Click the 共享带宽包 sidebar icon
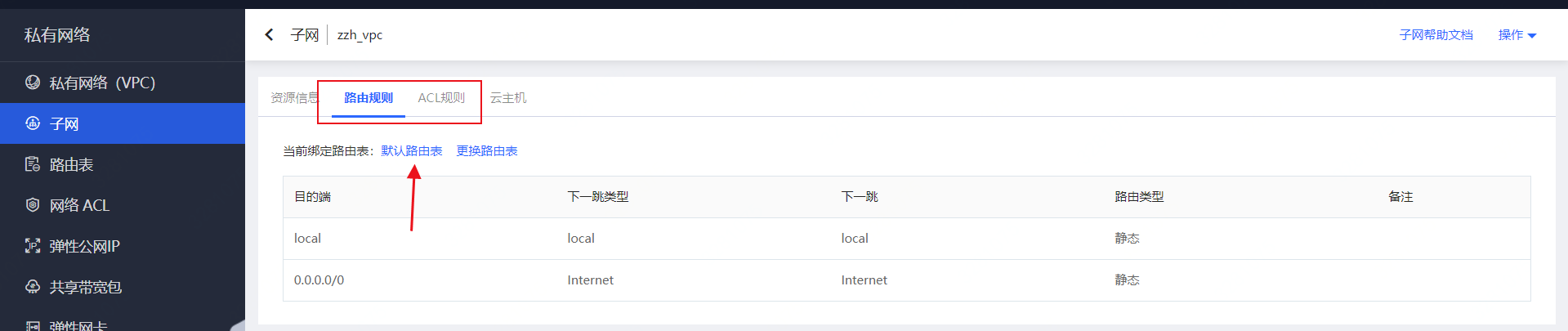 click(x=33, y=287)
